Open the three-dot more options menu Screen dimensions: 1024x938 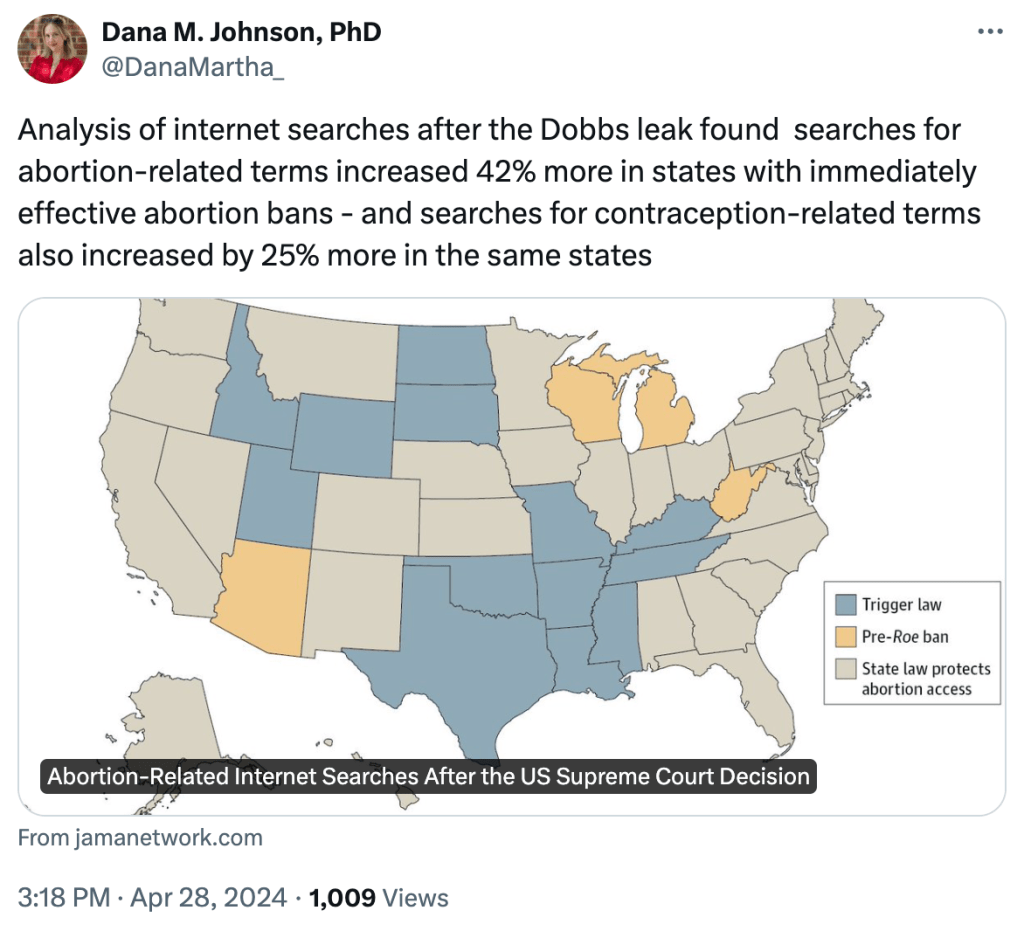[x=988, y=32]
